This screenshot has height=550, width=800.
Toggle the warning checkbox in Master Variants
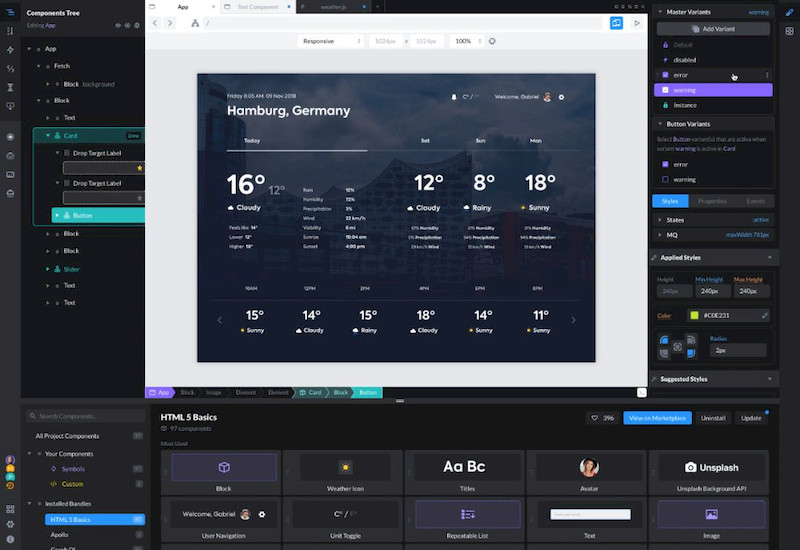pos(665,90)
